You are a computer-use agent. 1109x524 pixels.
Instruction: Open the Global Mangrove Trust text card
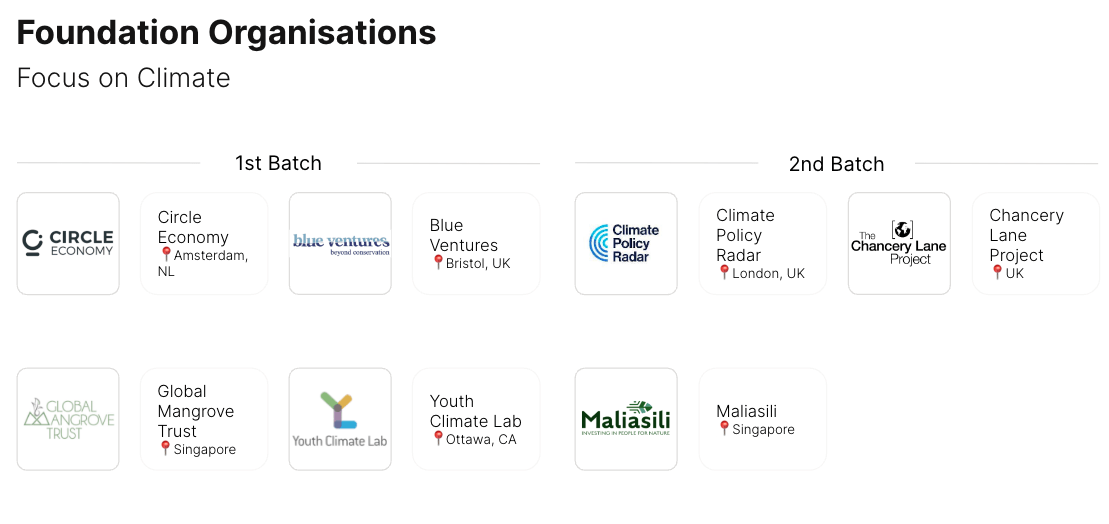coord(204,419)
